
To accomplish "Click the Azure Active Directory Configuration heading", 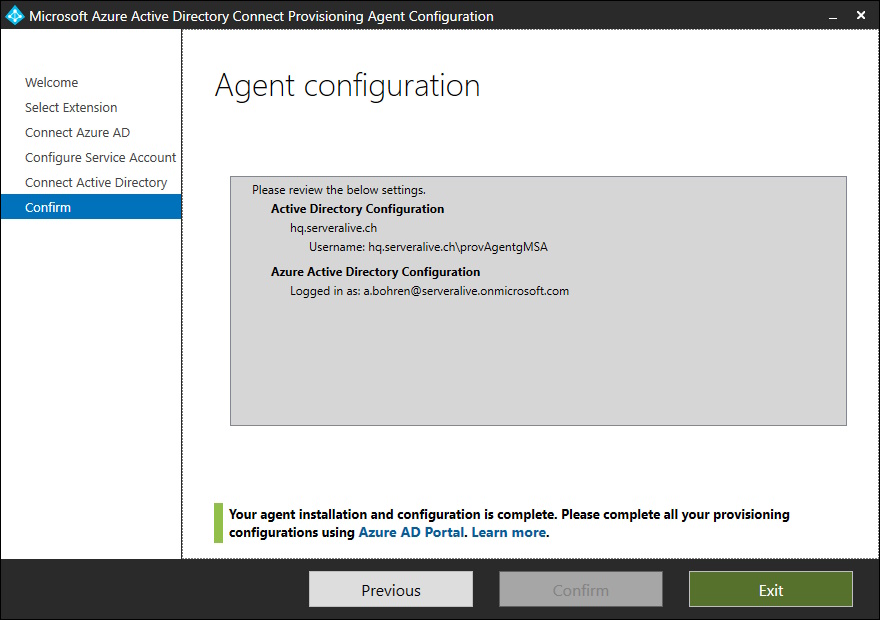I will coord(375,272).
